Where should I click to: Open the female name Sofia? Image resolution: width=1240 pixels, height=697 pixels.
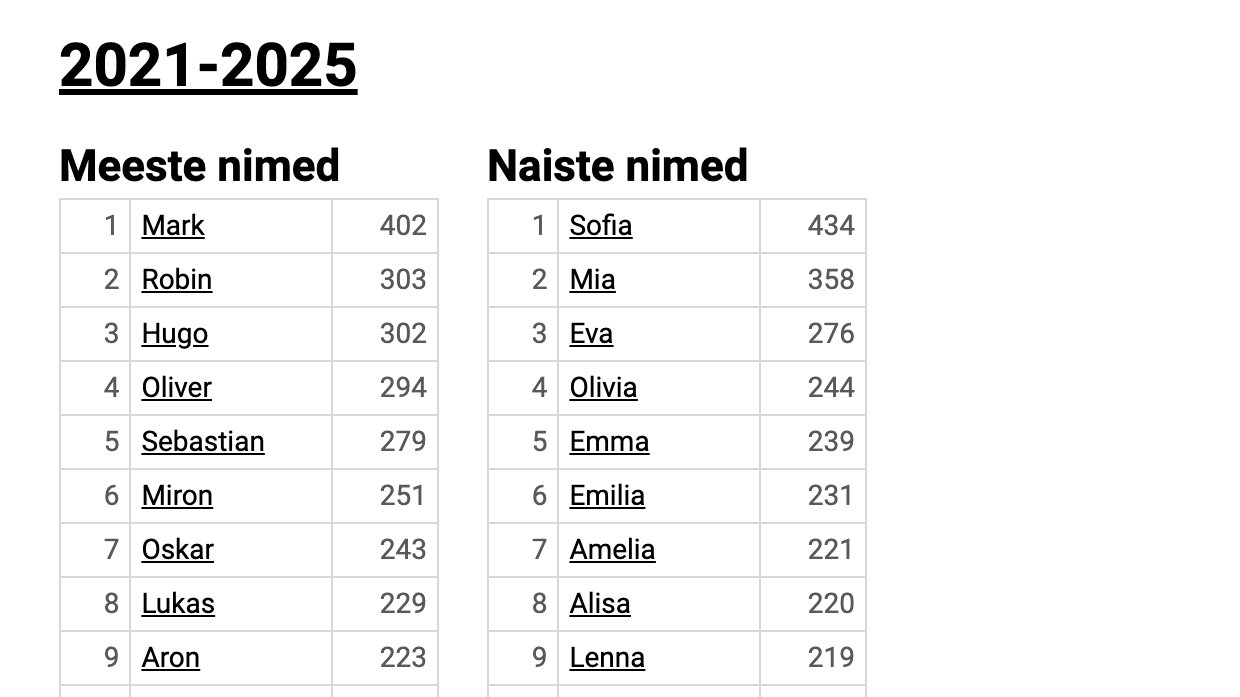pyautogui.click(x=601, y=226)
